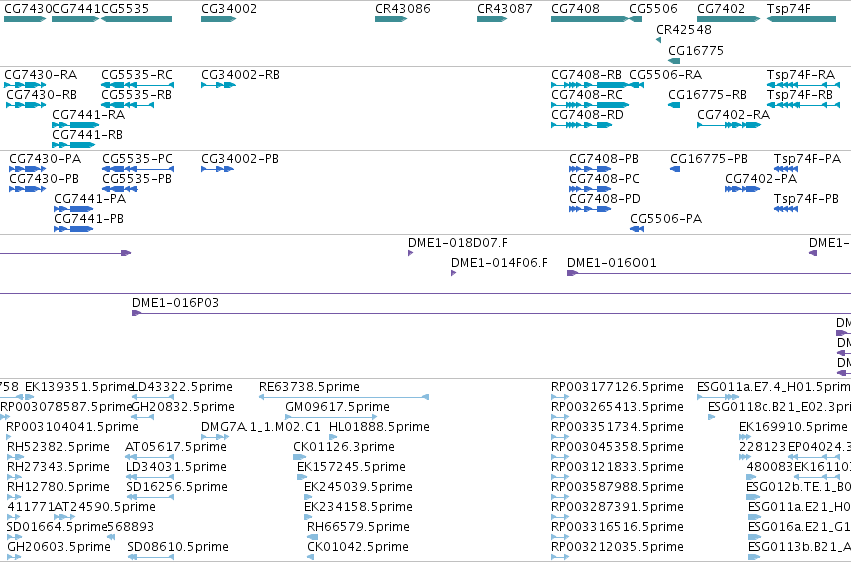Select EST LD43322.5prime
Image resolution: width=851 pixels, height=562 pixels.
(182, 387)
